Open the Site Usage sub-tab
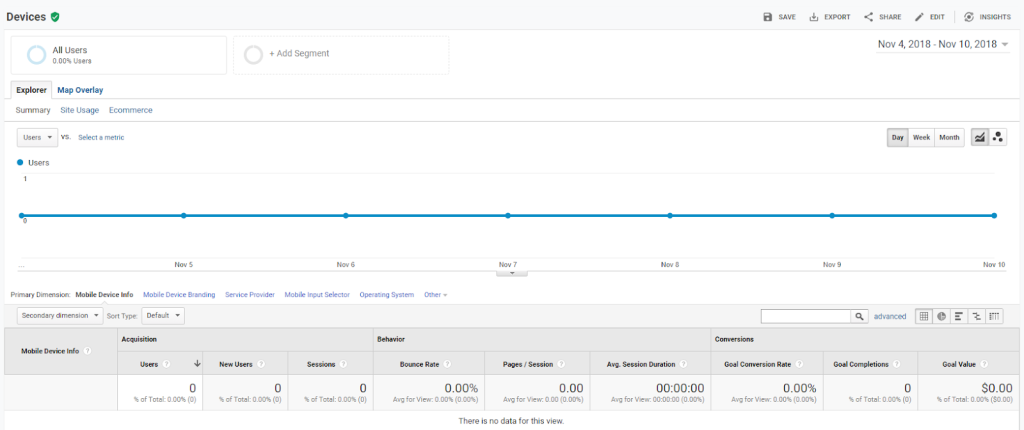Screen dimensions: 1024x430 79,110
